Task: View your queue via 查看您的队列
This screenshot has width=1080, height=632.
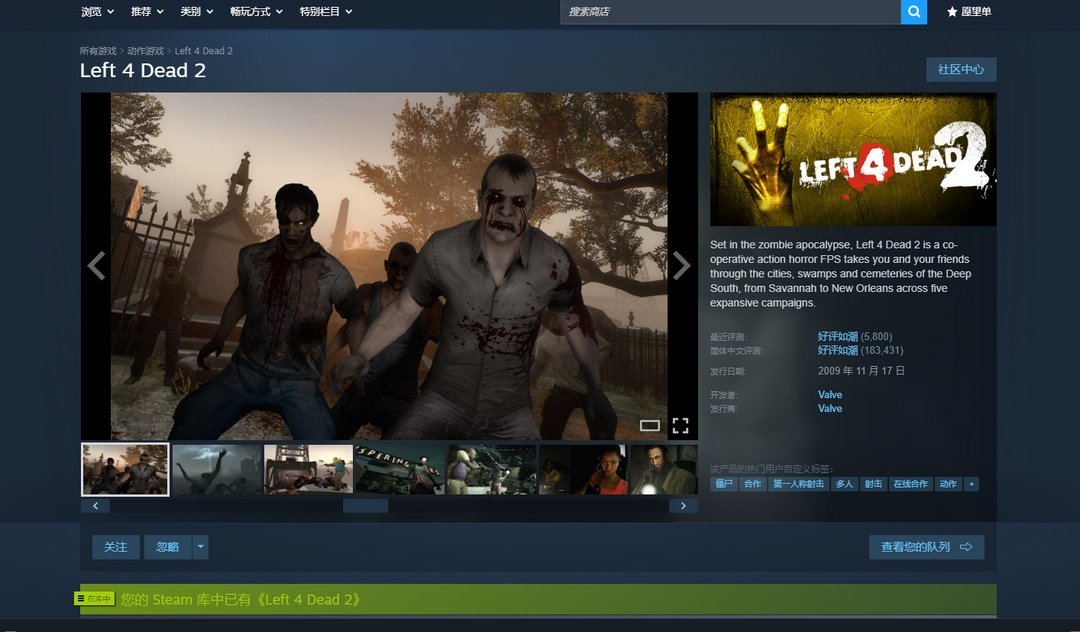Action: [926, 547]
